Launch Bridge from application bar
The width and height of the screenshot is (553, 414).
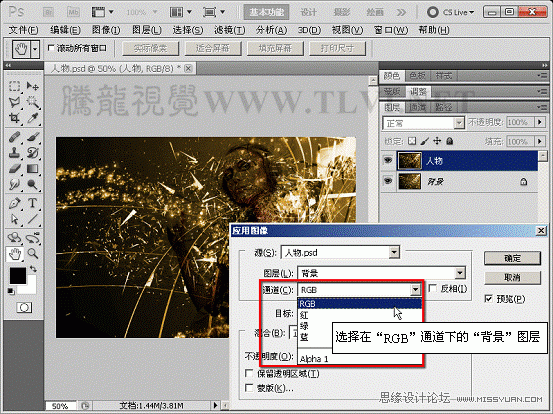[x=48, y=12]
